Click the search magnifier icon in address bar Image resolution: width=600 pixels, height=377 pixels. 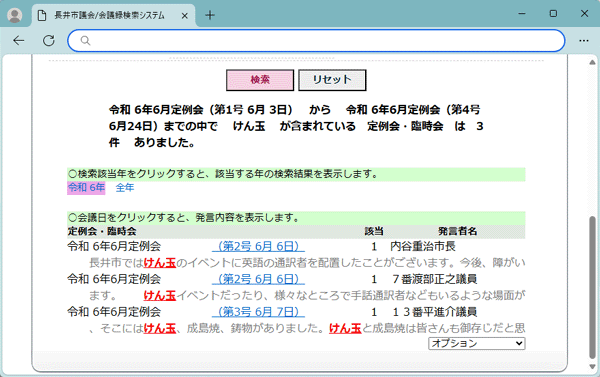click(85, 41)
